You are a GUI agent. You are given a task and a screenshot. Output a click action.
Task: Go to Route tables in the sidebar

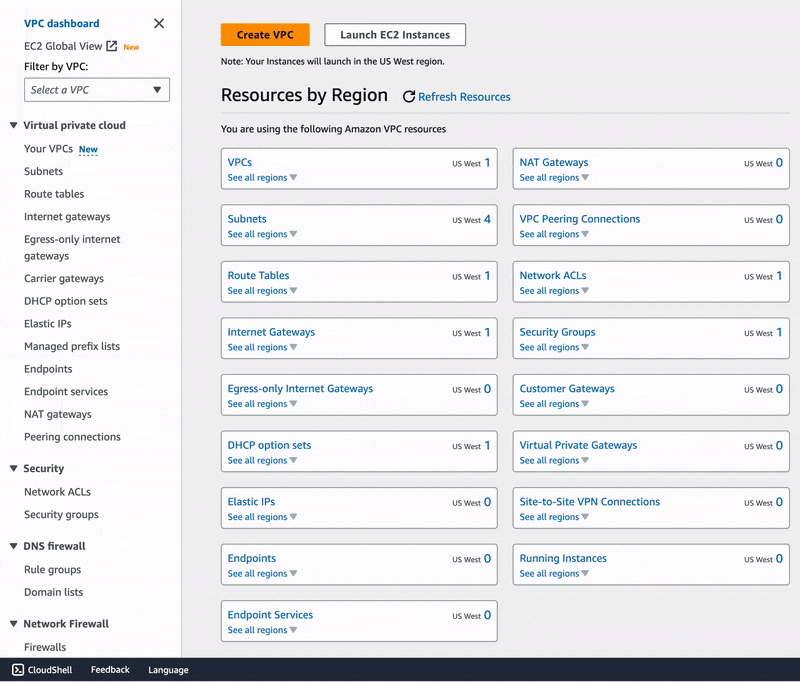point(54,194)
